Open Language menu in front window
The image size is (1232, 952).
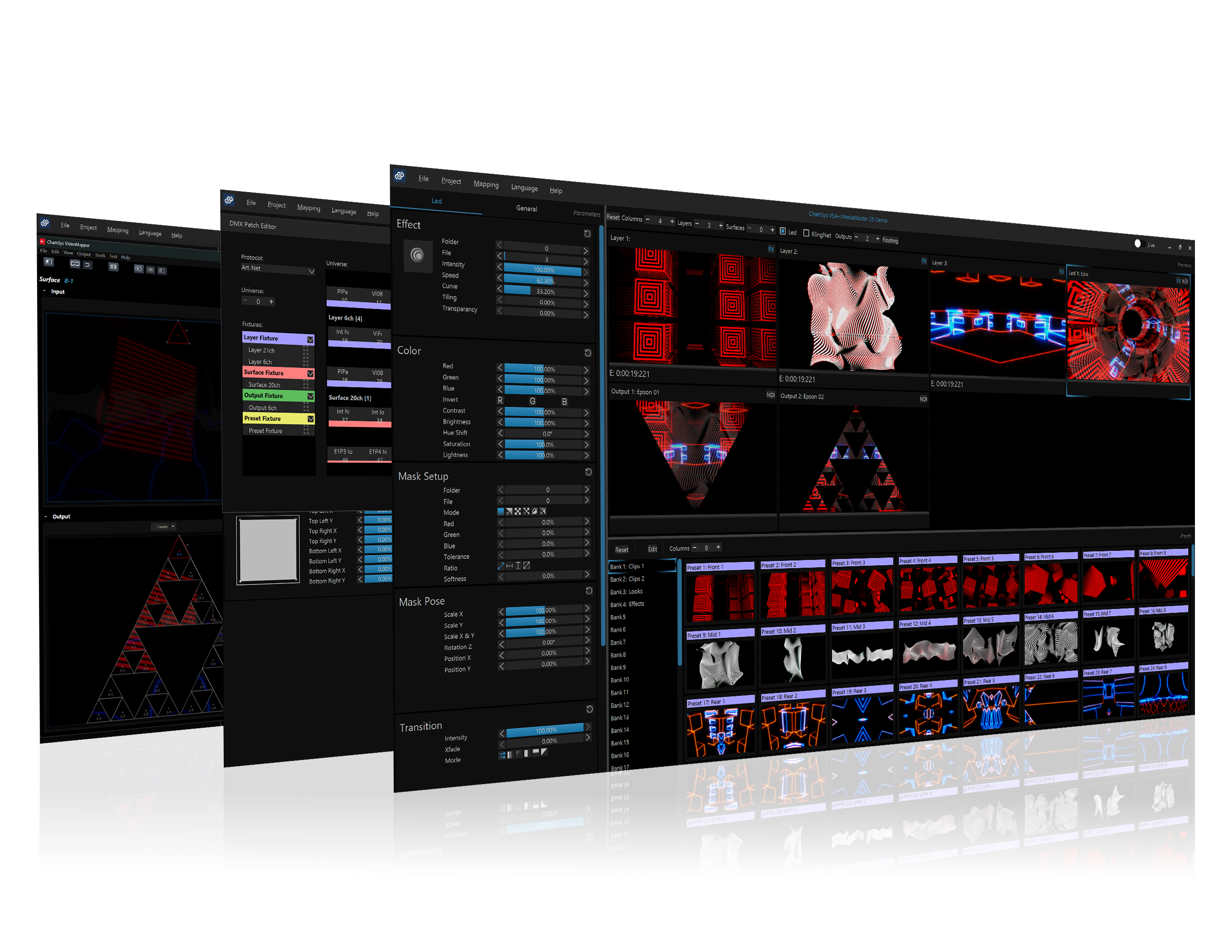524,188
